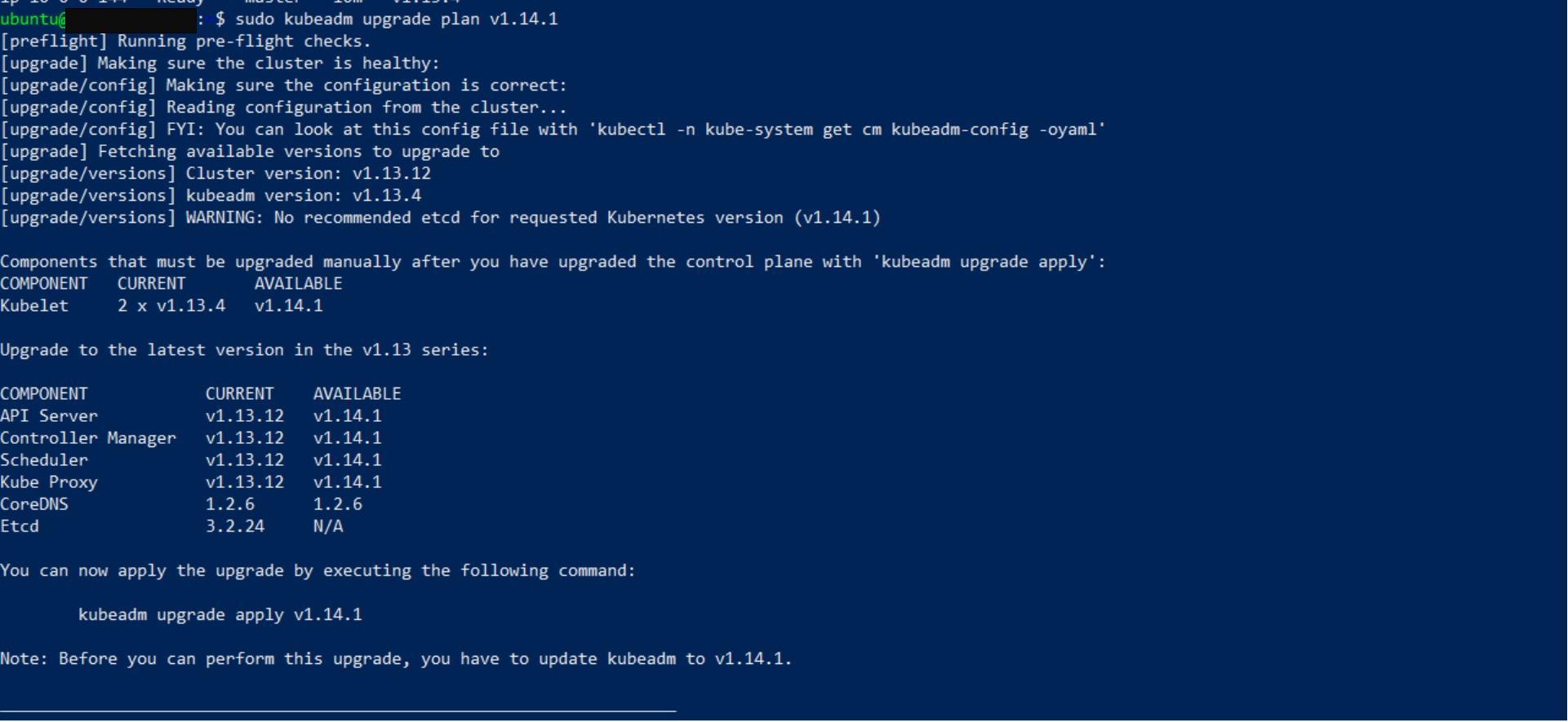This screenshot has width=1568, height=722.
Task: Click the Kubelet row's '2 x v1.13.4' value
Action: pos(171,305)
